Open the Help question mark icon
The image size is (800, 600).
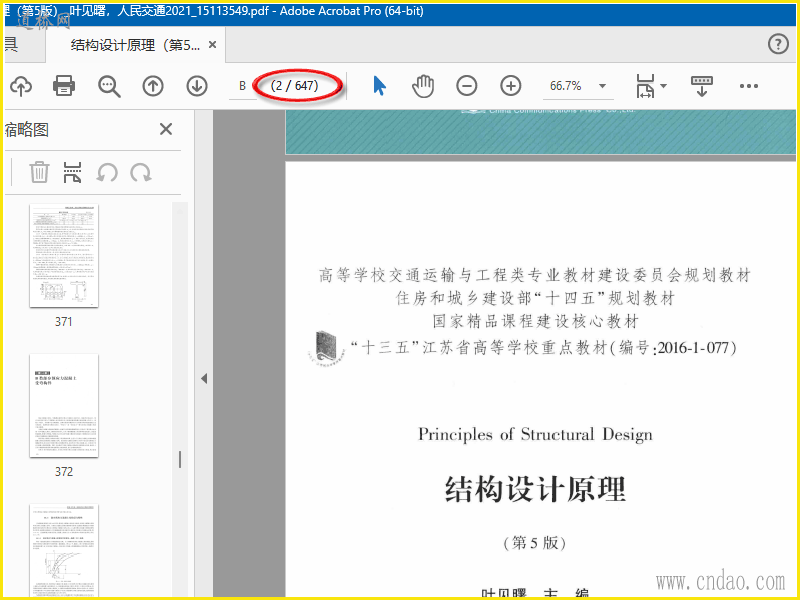click(778, 44)
